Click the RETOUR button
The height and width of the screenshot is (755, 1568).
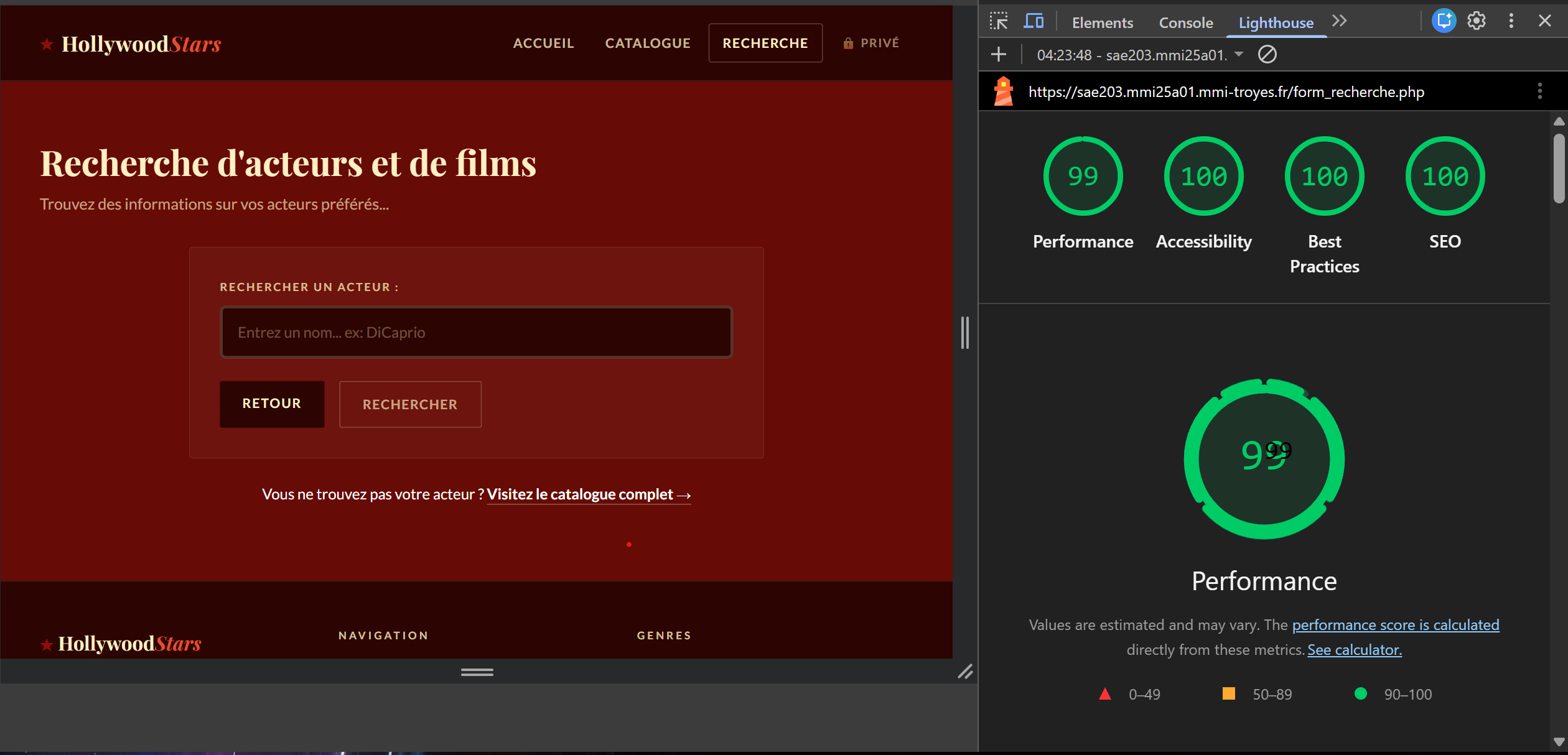272,404
